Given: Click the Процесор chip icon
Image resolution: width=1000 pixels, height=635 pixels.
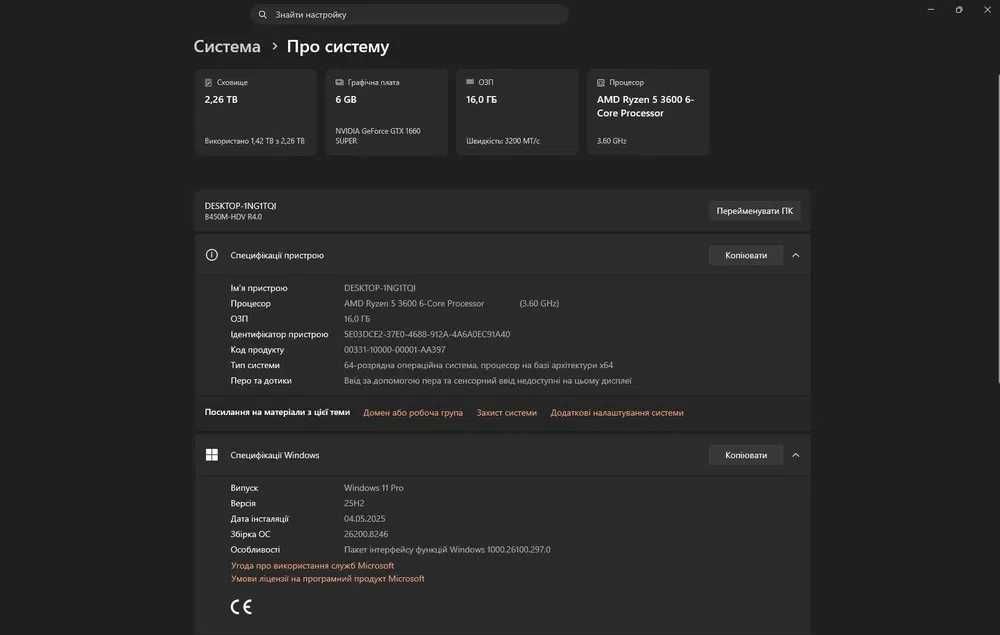Looking at the screenshot, I should click(601, 82).
